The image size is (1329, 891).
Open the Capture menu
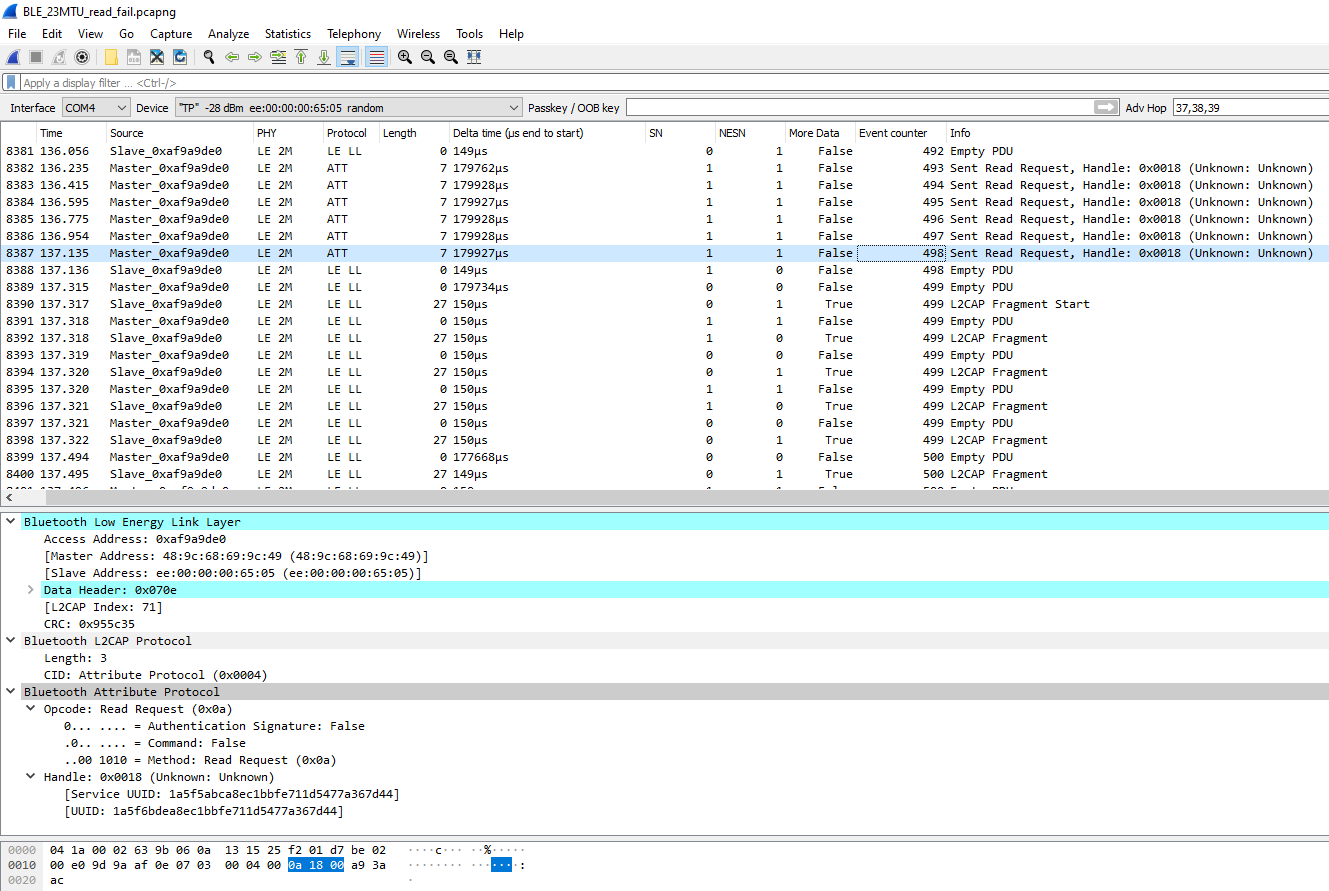[x=171, y=34]
